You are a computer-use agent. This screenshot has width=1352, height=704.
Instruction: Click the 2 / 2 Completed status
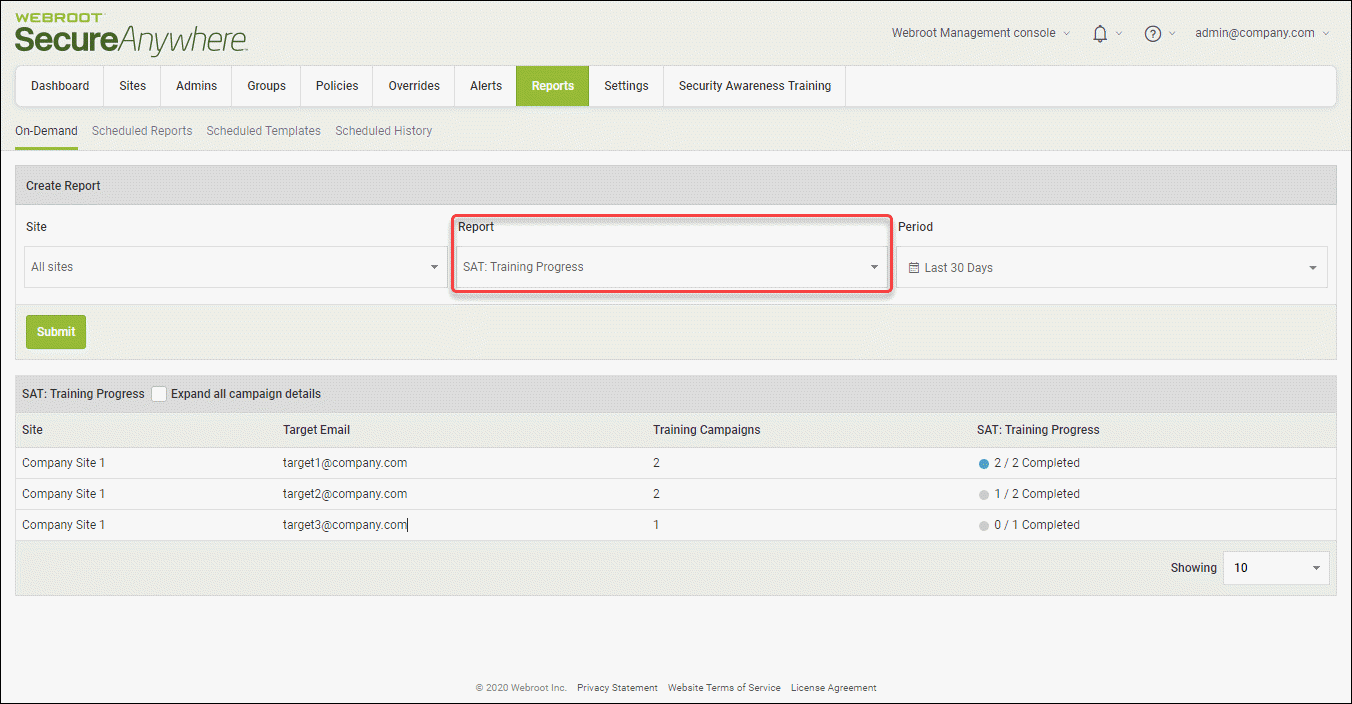1037,463
